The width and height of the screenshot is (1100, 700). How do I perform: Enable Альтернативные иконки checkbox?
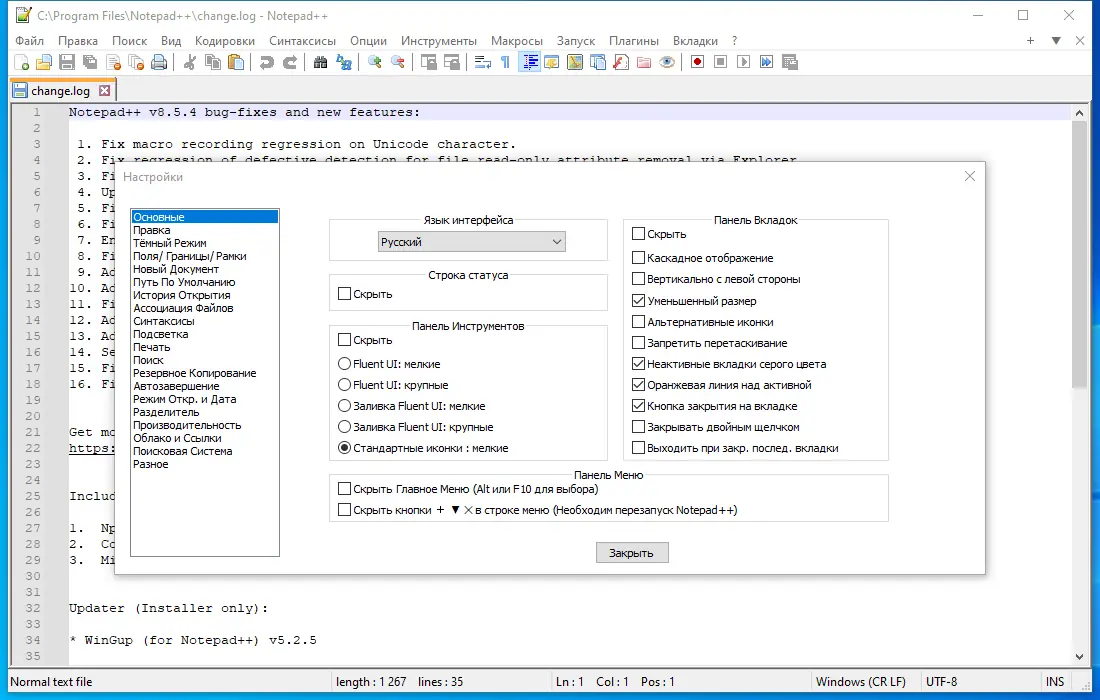click(638, 322)
